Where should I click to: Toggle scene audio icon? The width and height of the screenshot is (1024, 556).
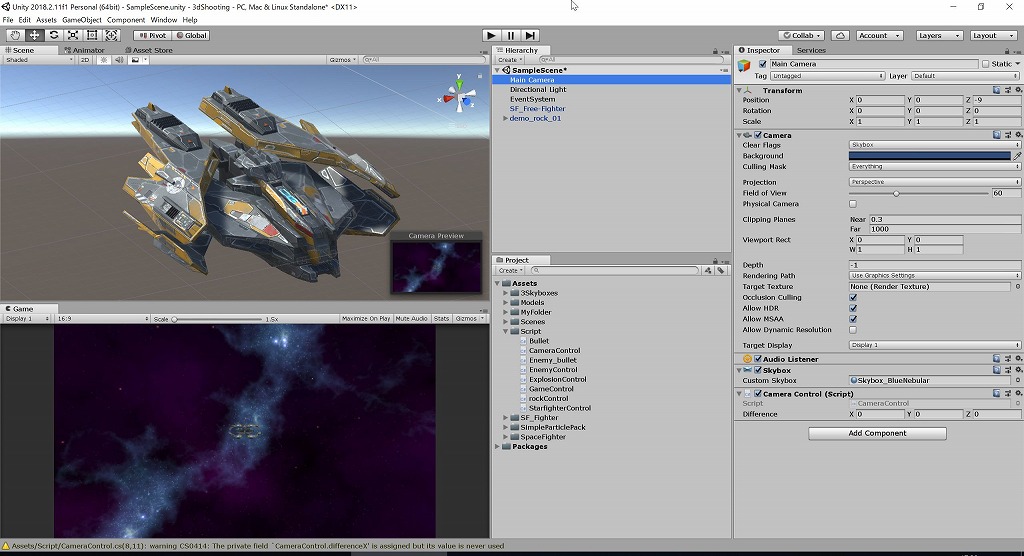tap(119, 59)
